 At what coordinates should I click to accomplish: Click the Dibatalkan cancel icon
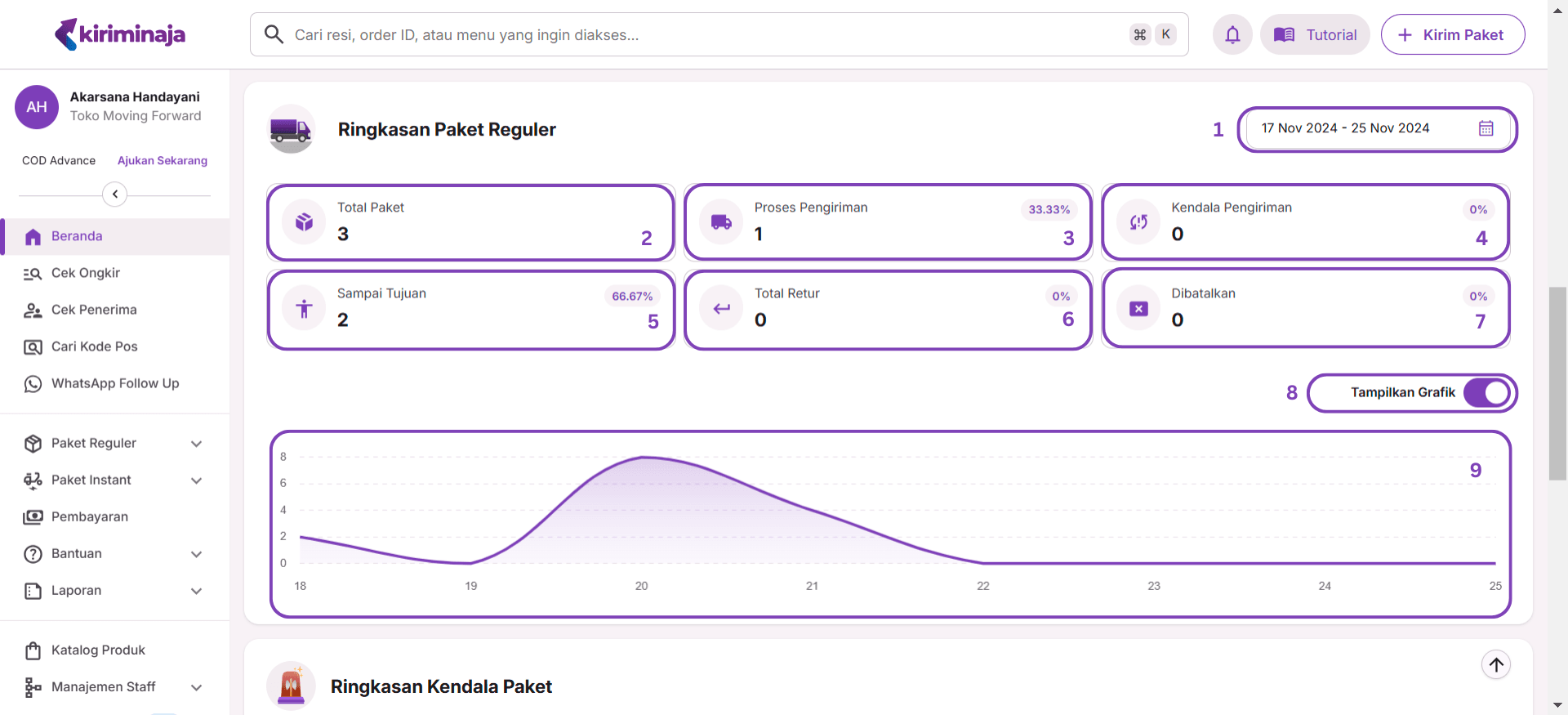click(1138, 309)
